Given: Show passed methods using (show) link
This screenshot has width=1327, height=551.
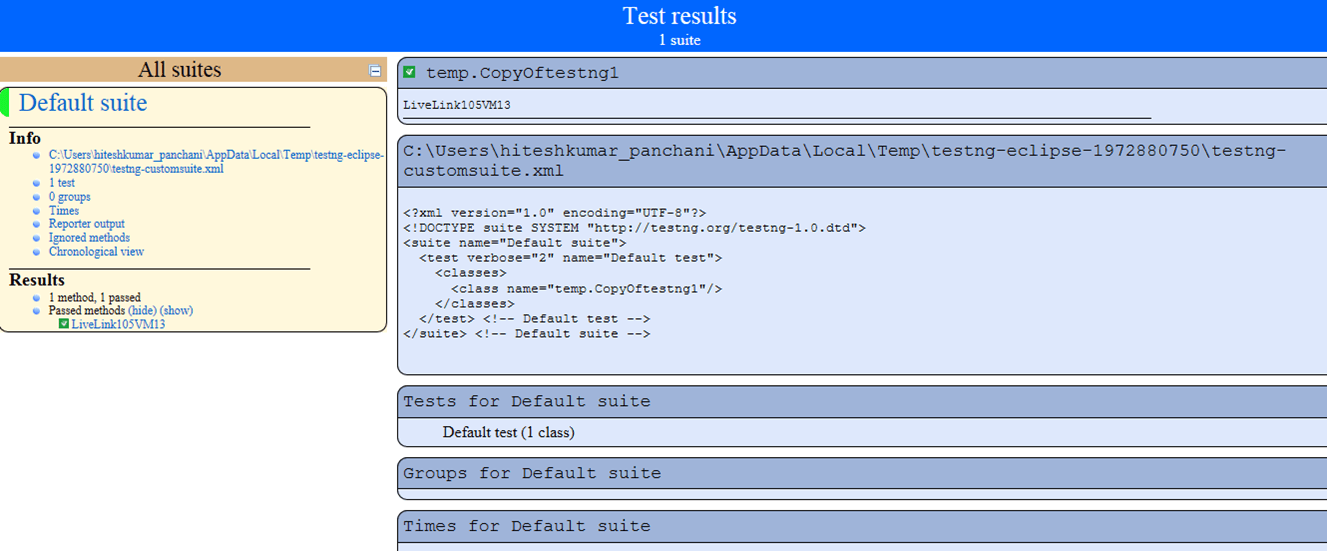Looking at the screenshot, I should (176, 311).
